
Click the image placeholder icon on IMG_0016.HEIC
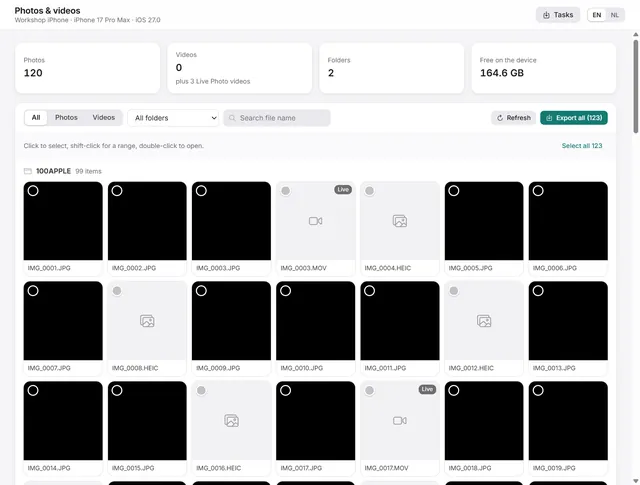coord(231,420)
